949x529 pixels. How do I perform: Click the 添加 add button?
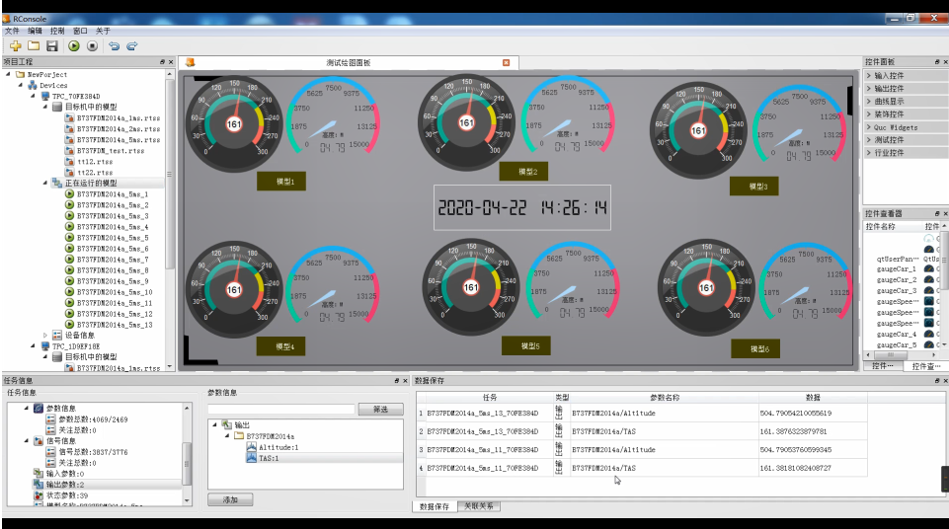222,499
